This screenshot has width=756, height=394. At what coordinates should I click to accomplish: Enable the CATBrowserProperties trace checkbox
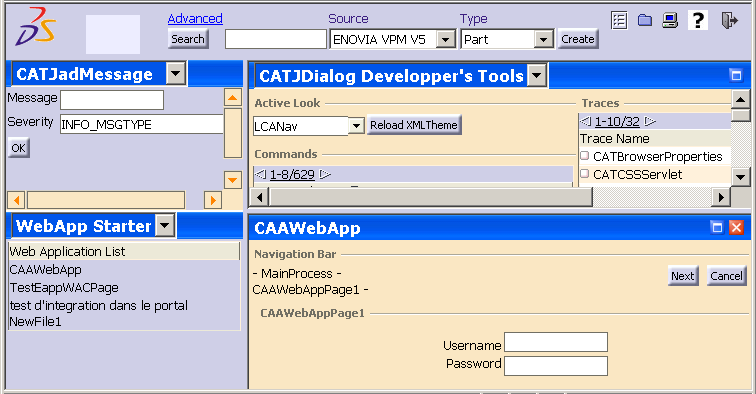pyautogui.click(x=584, y=156)
